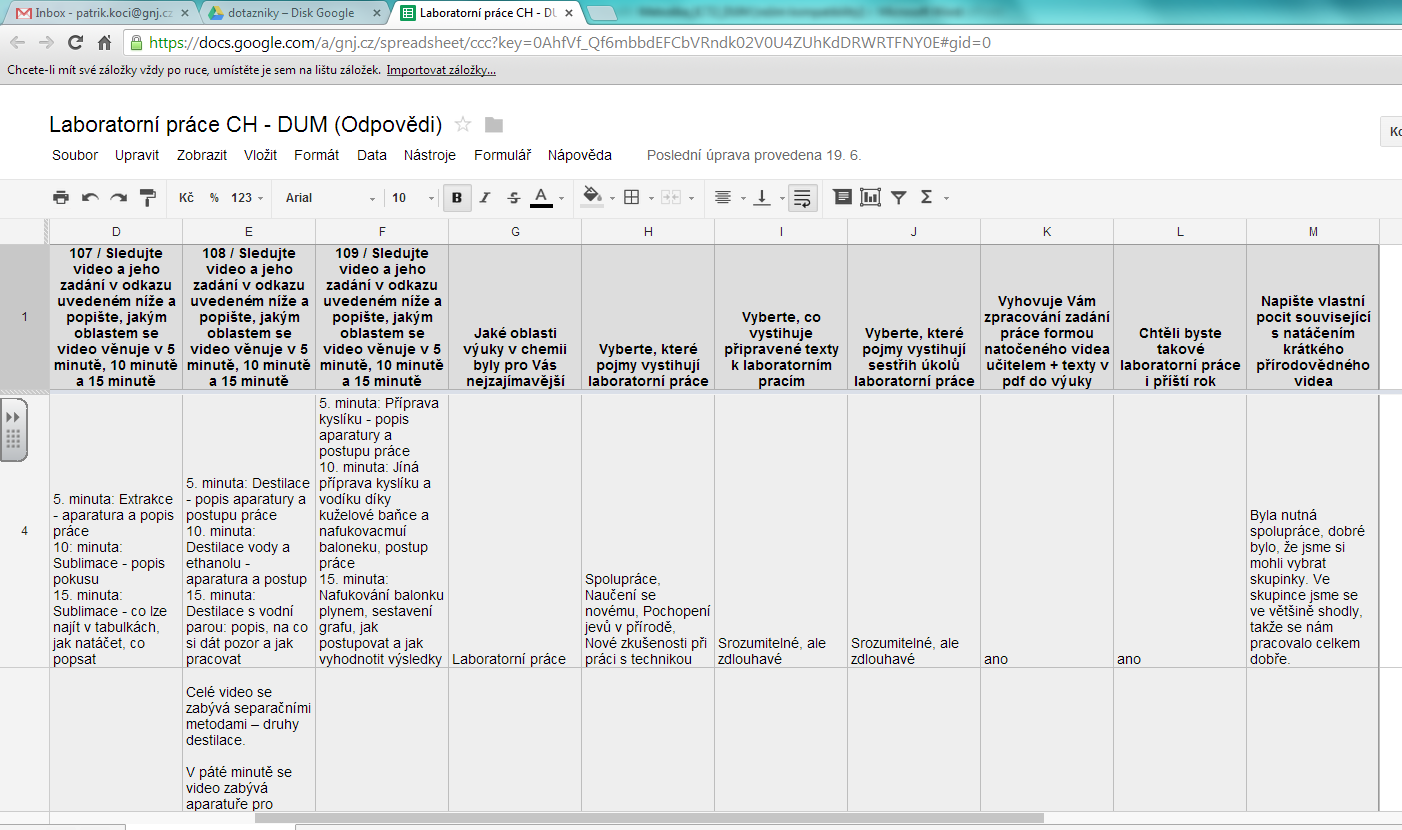Undo the last action

point(90,198)
